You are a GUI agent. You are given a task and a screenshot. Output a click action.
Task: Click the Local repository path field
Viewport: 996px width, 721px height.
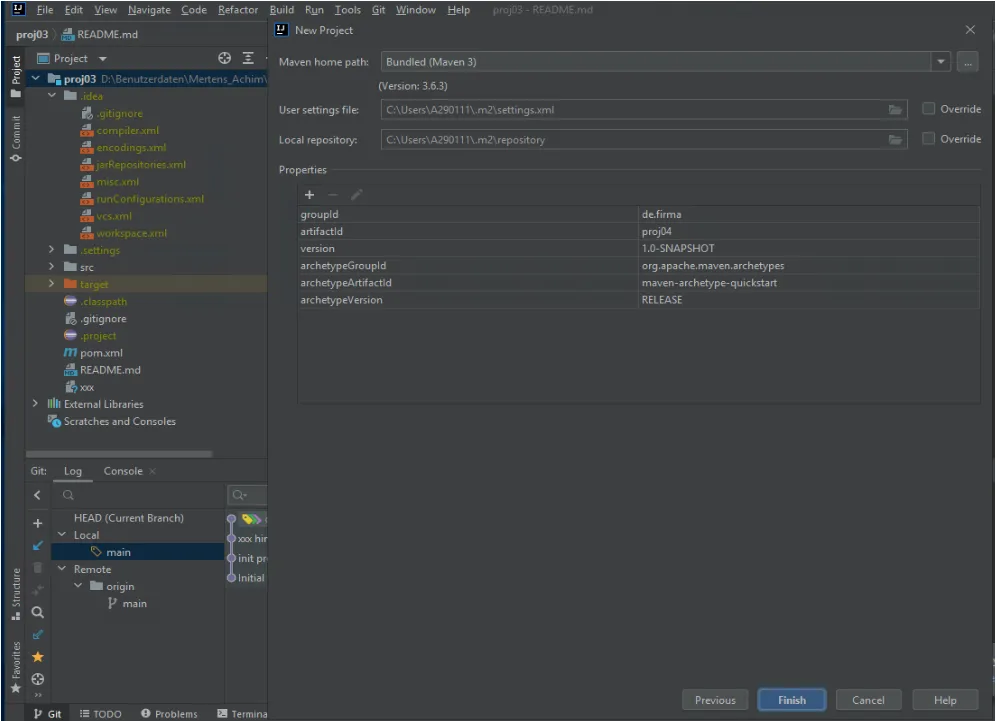pos(643,140)
